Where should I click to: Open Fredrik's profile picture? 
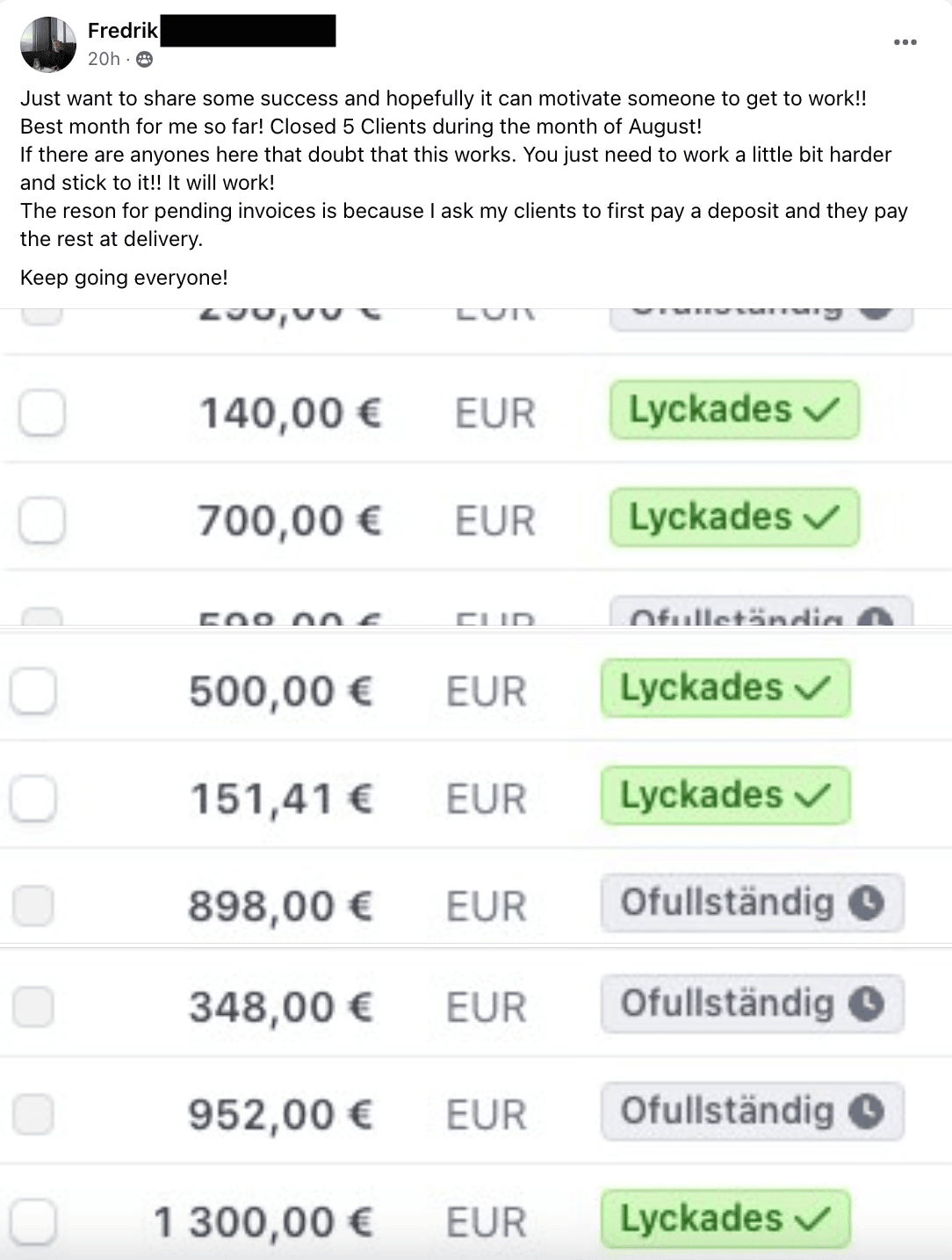tap(48, 44)
